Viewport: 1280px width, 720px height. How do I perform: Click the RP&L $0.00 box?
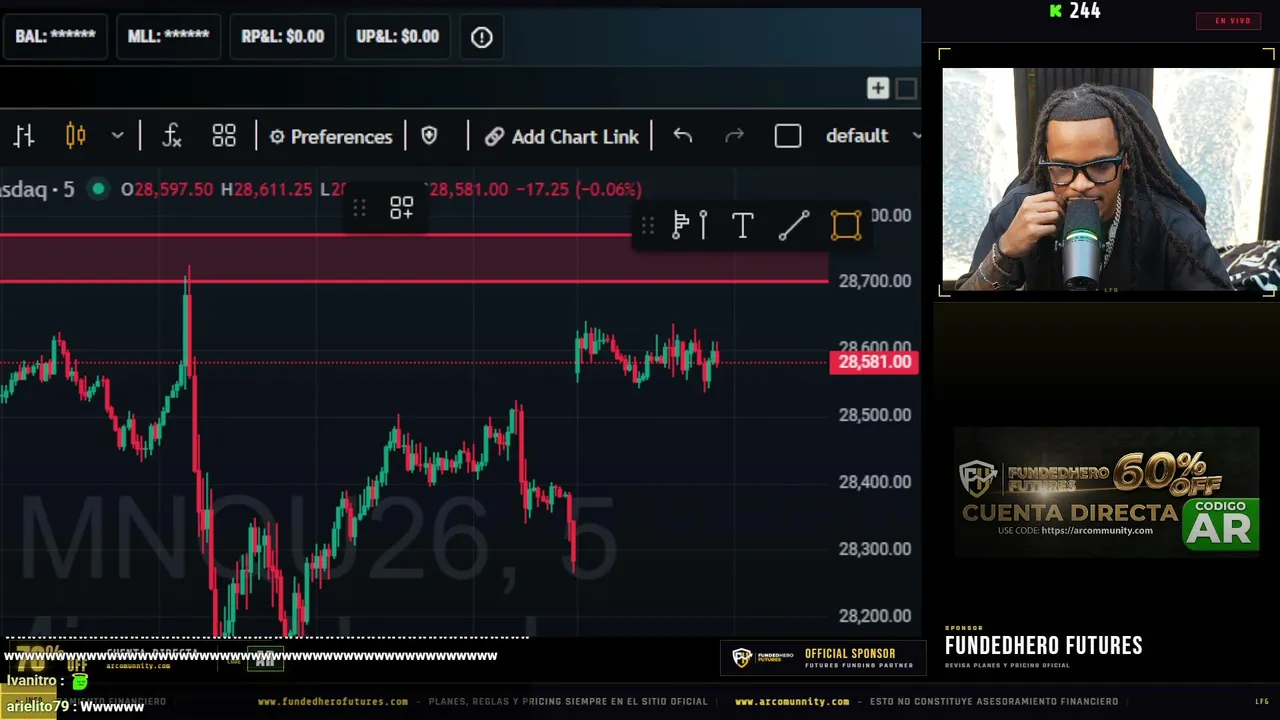pyautogui.click(x=283, y=37)
